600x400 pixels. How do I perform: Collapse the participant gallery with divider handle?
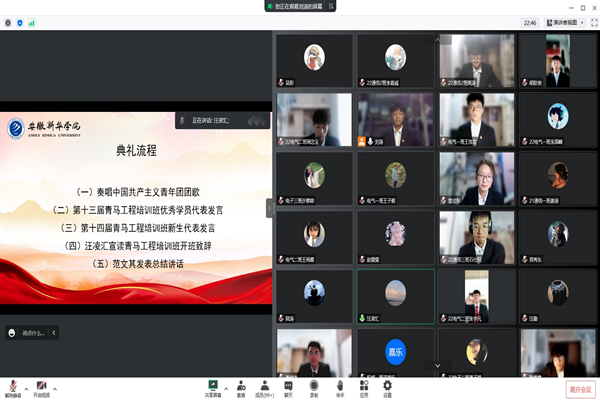point(268,207)
